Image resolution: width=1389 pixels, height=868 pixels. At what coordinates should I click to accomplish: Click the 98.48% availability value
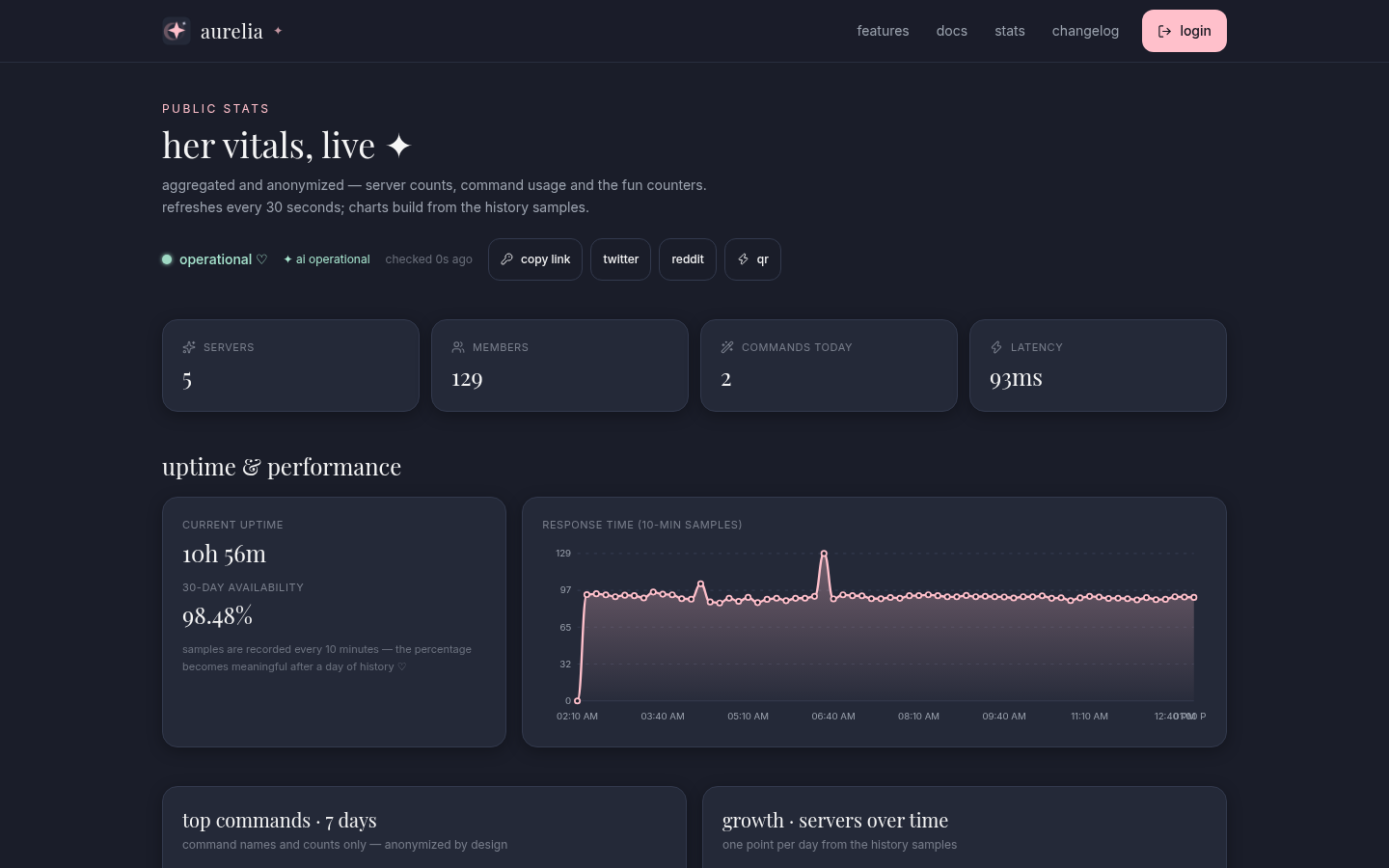tap(217, 615)
